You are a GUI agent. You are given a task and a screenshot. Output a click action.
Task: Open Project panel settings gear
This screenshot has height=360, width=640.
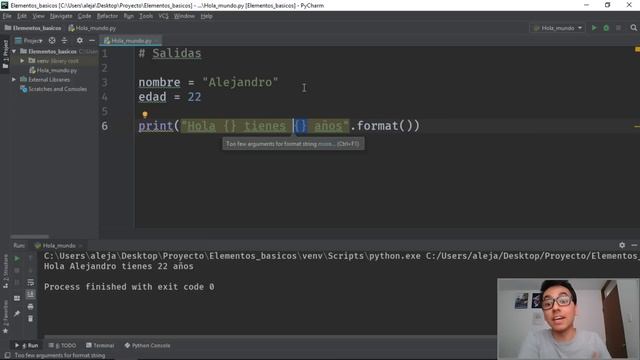pyautogui.click(x=80, y=40)
